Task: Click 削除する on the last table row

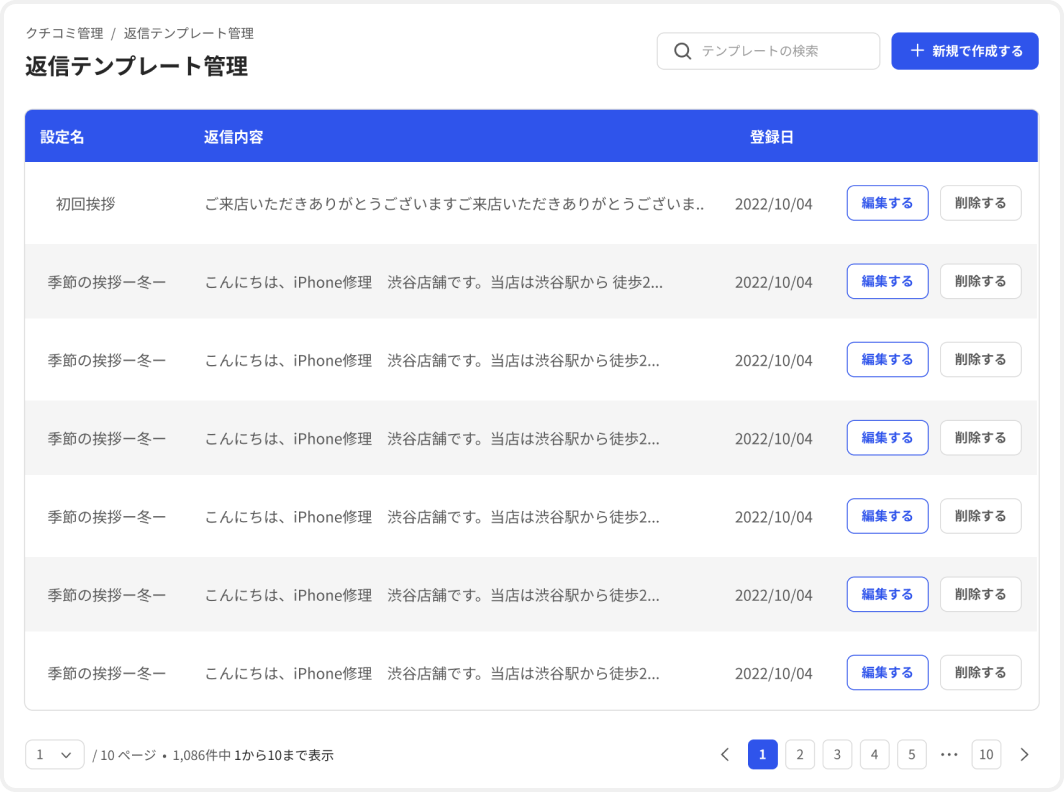Action: point(980,672)
